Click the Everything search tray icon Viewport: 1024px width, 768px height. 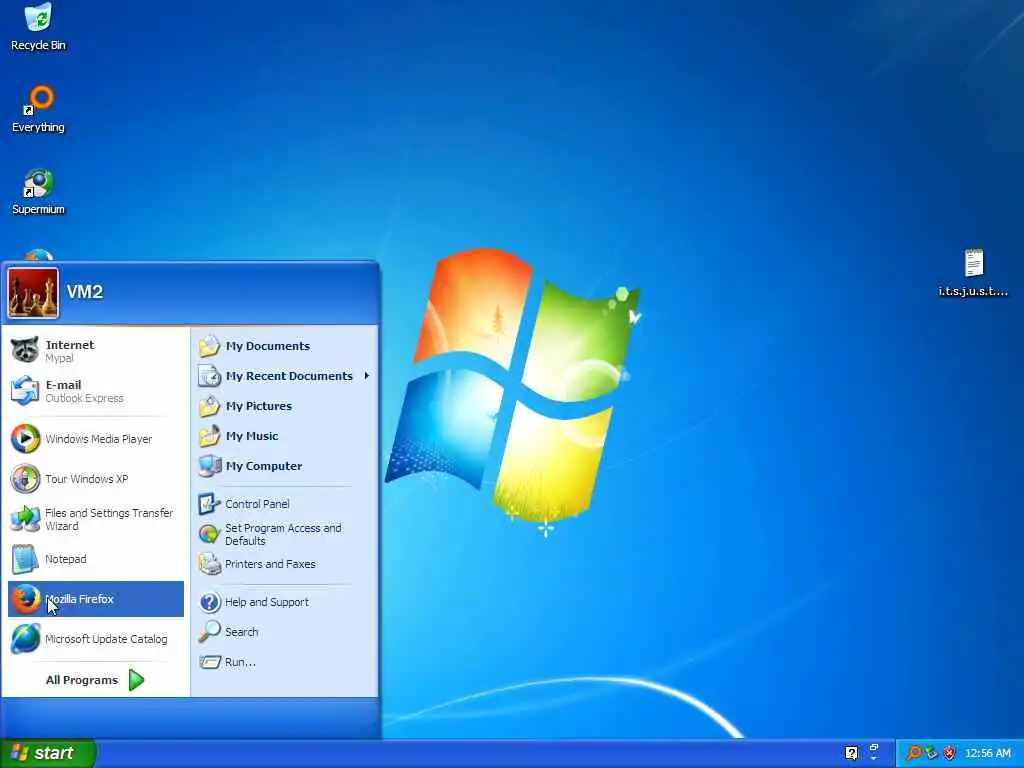[x=914, y=754]
